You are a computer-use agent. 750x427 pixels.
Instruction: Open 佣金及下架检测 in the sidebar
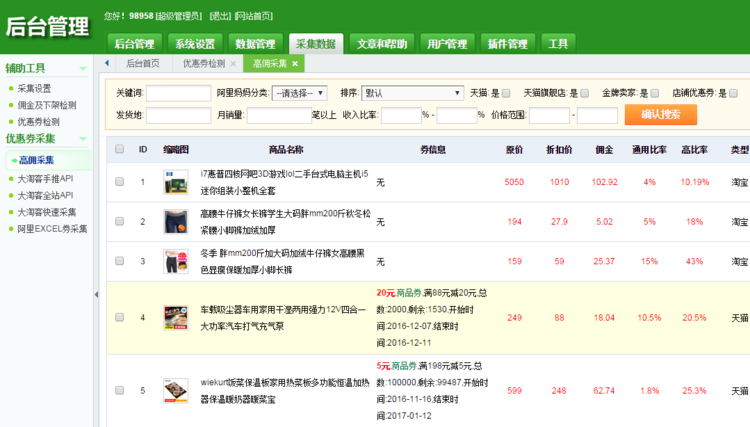coord(47,105)
